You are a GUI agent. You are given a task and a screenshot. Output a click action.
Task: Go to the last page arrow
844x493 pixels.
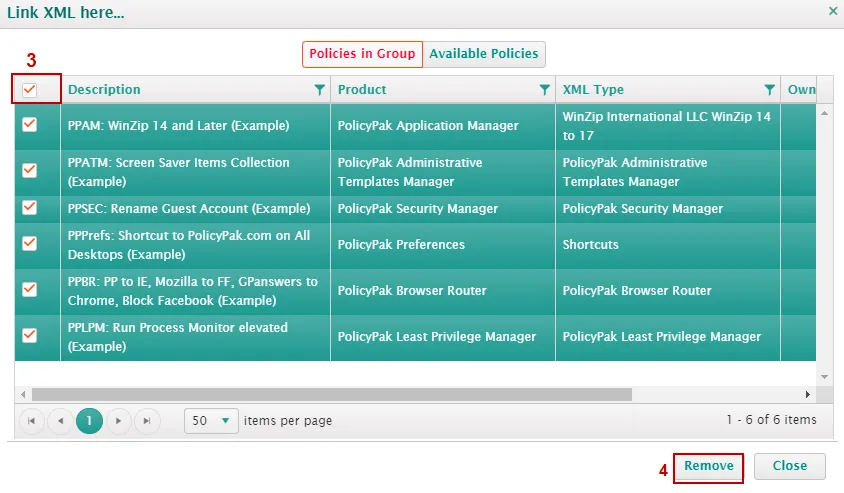click(x=147, y=421)
